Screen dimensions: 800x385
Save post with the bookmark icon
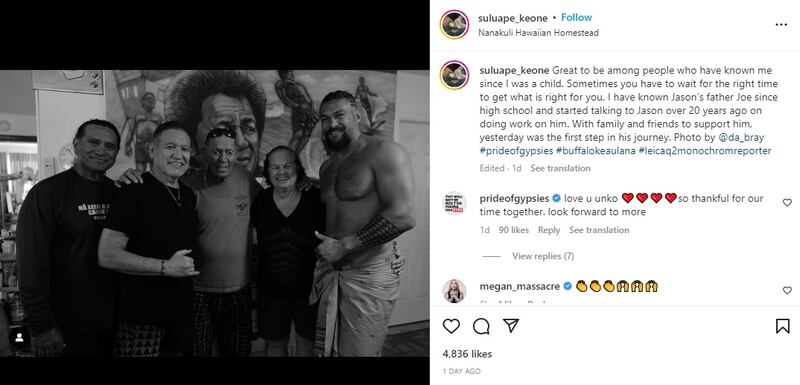point(783,326)
